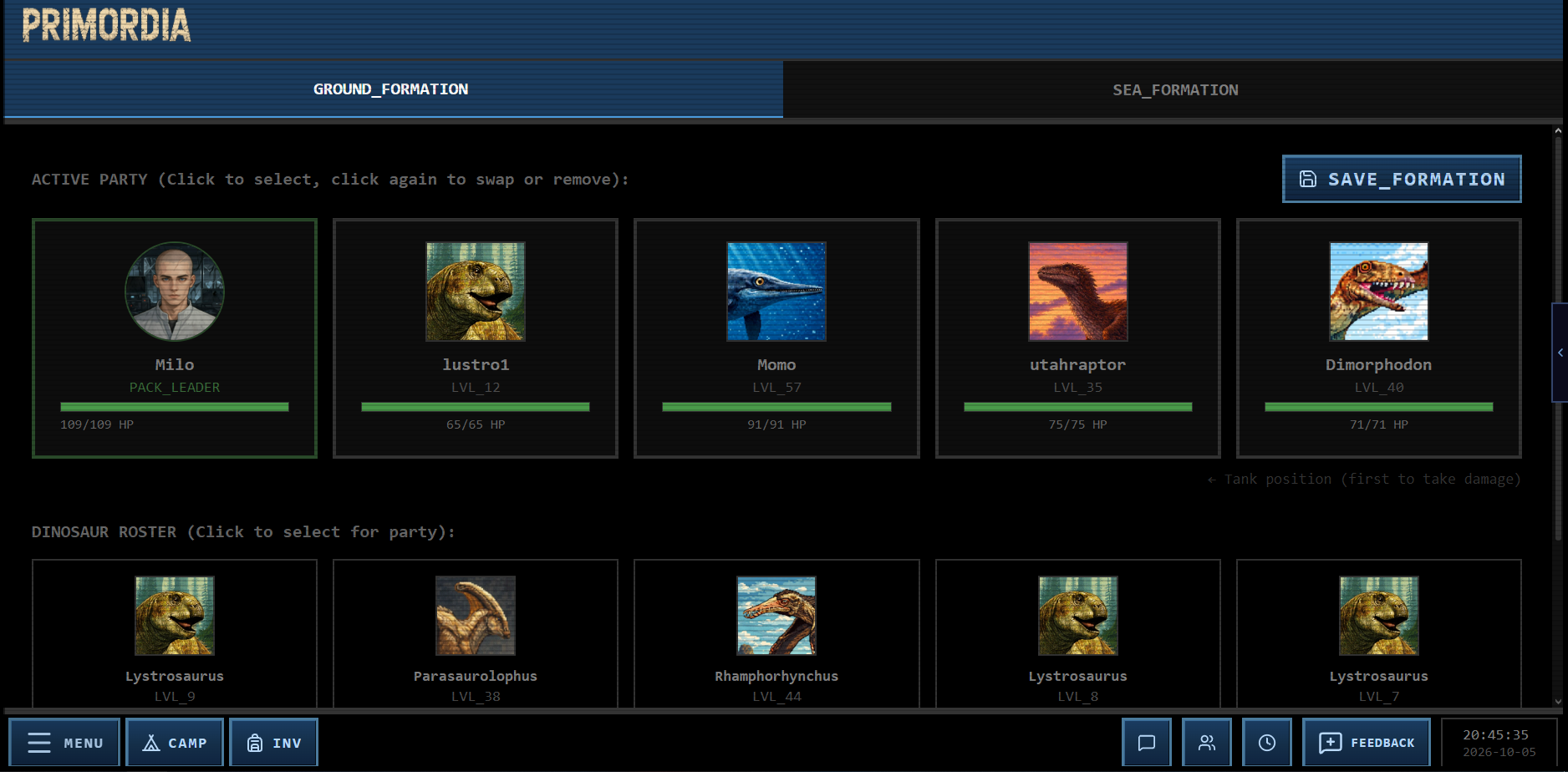Click Milo's pack leader portrait
This screenshot has width=1568, height=772.
(x=175, y=292)
